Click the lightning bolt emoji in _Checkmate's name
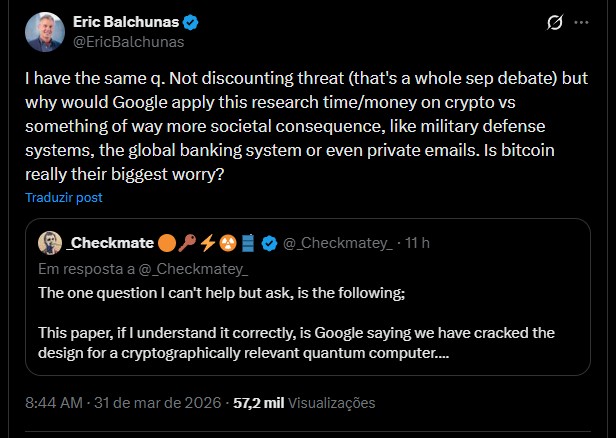Viewport: 616px width, 438px height. click(x=208, y=243)
